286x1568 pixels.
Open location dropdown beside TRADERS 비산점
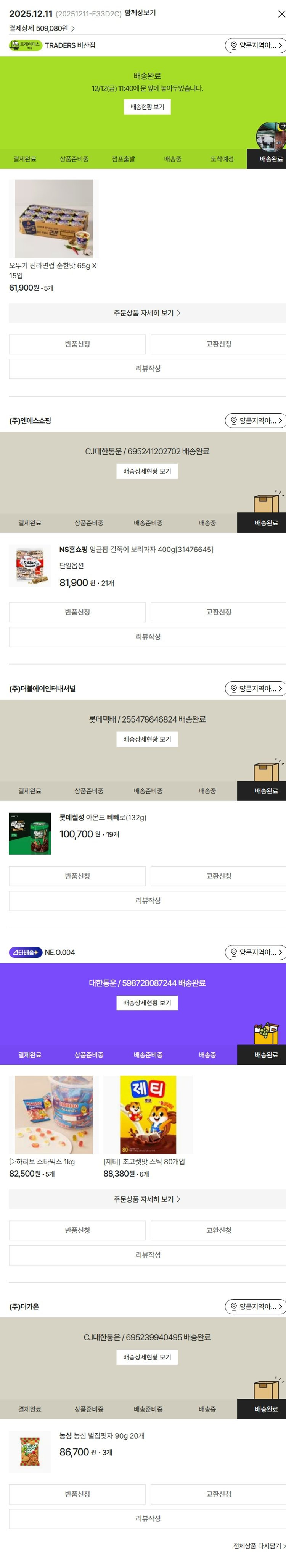coord(255,46)
